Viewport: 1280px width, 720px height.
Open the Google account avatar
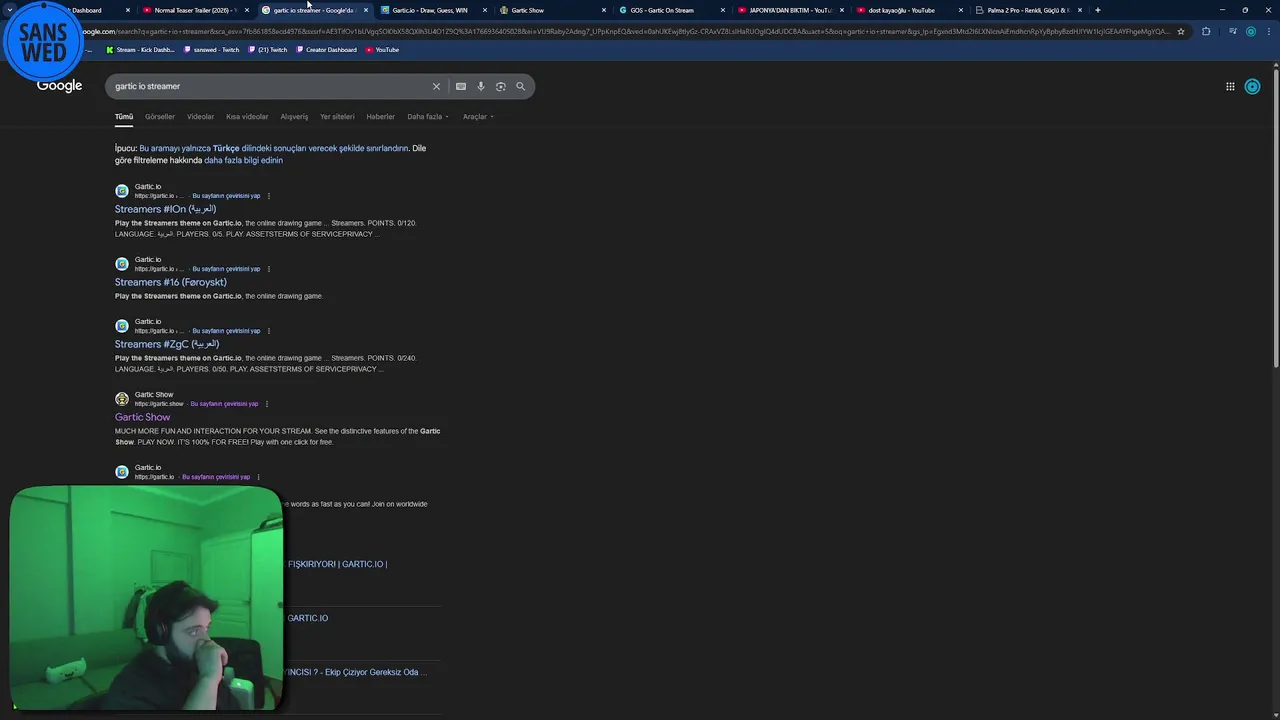[x=1252, y=86]
